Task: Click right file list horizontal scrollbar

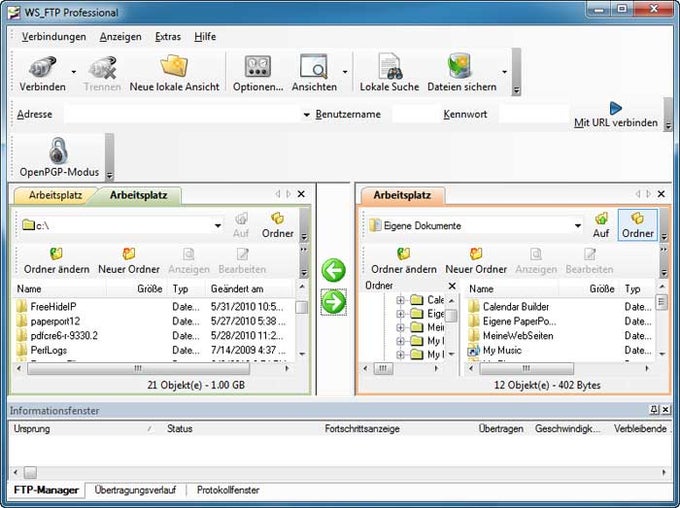Action: (526, 369)
